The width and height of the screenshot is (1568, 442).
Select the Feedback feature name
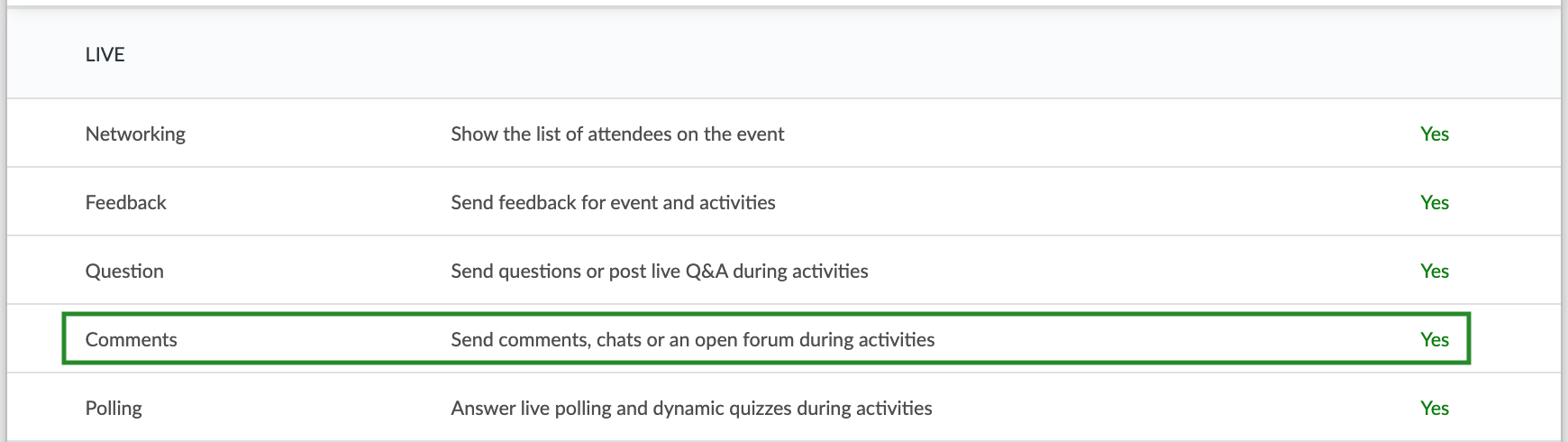point(125,202)
